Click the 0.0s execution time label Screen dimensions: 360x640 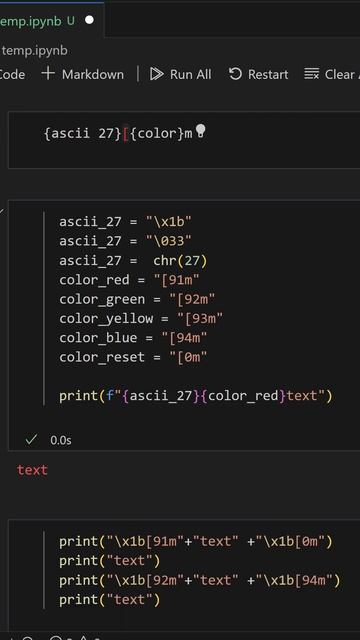click(61, 440)
